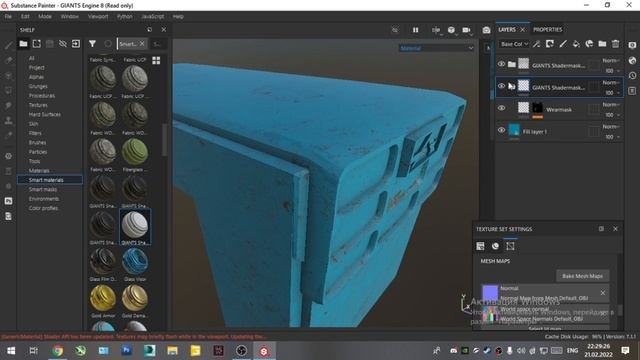Open the blend mode dropdown of the Wearmask layer
640x360 pixels.
[x=611, y=104]
